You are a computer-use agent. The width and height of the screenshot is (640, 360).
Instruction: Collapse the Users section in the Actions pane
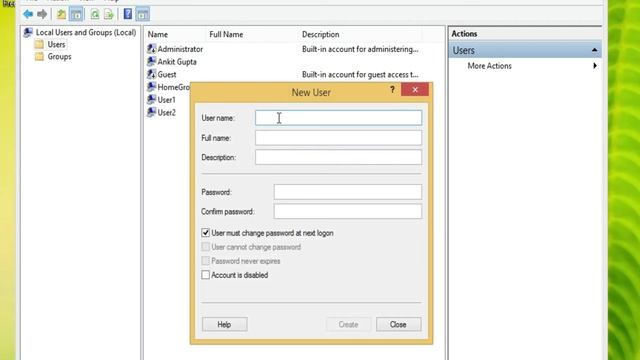[x=594, y=50]
